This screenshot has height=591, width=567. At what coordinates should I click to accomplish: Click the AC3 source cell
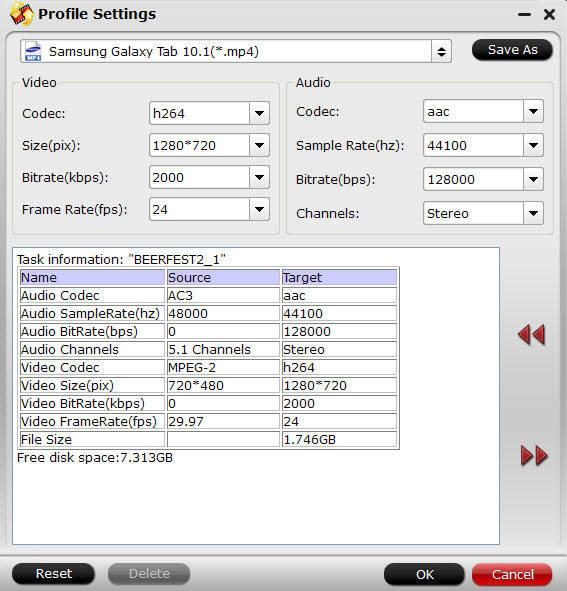223,296
